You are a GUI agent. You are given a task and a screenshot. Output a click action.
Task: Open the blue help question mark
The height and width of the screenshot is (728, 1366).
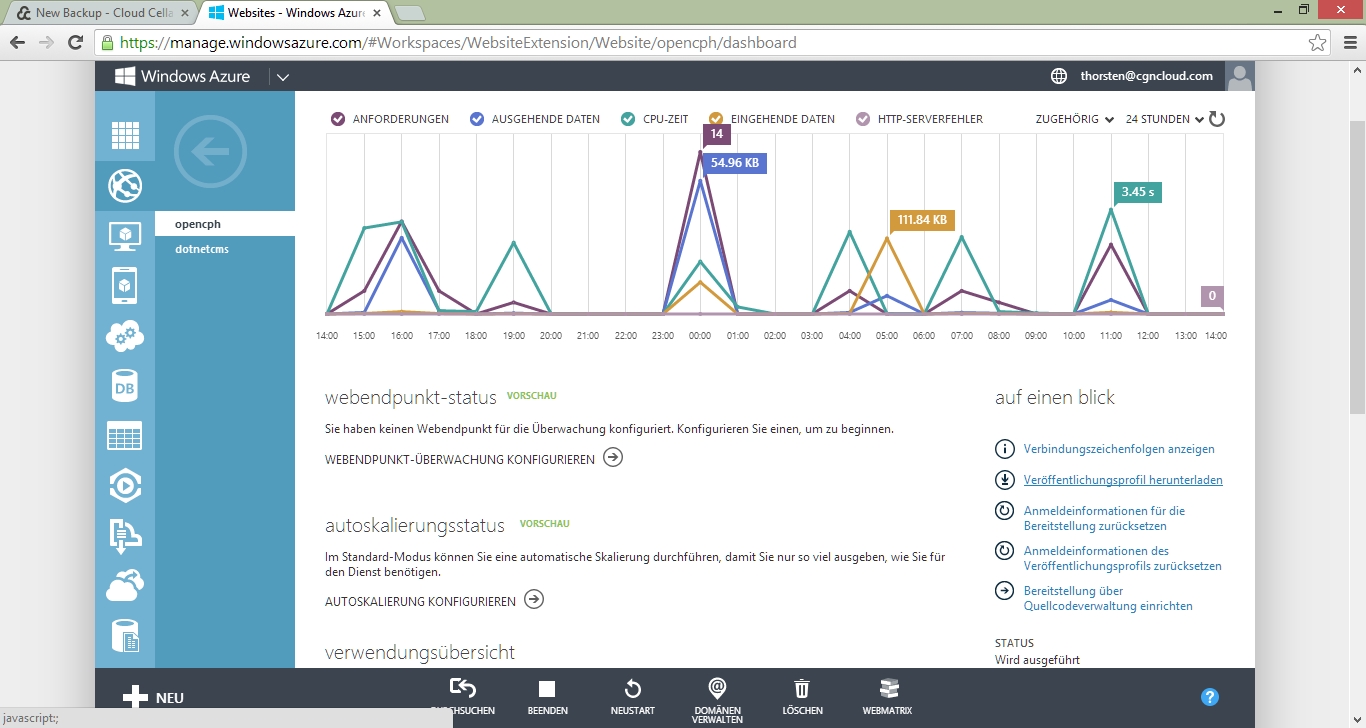(x=1209, y=697)
